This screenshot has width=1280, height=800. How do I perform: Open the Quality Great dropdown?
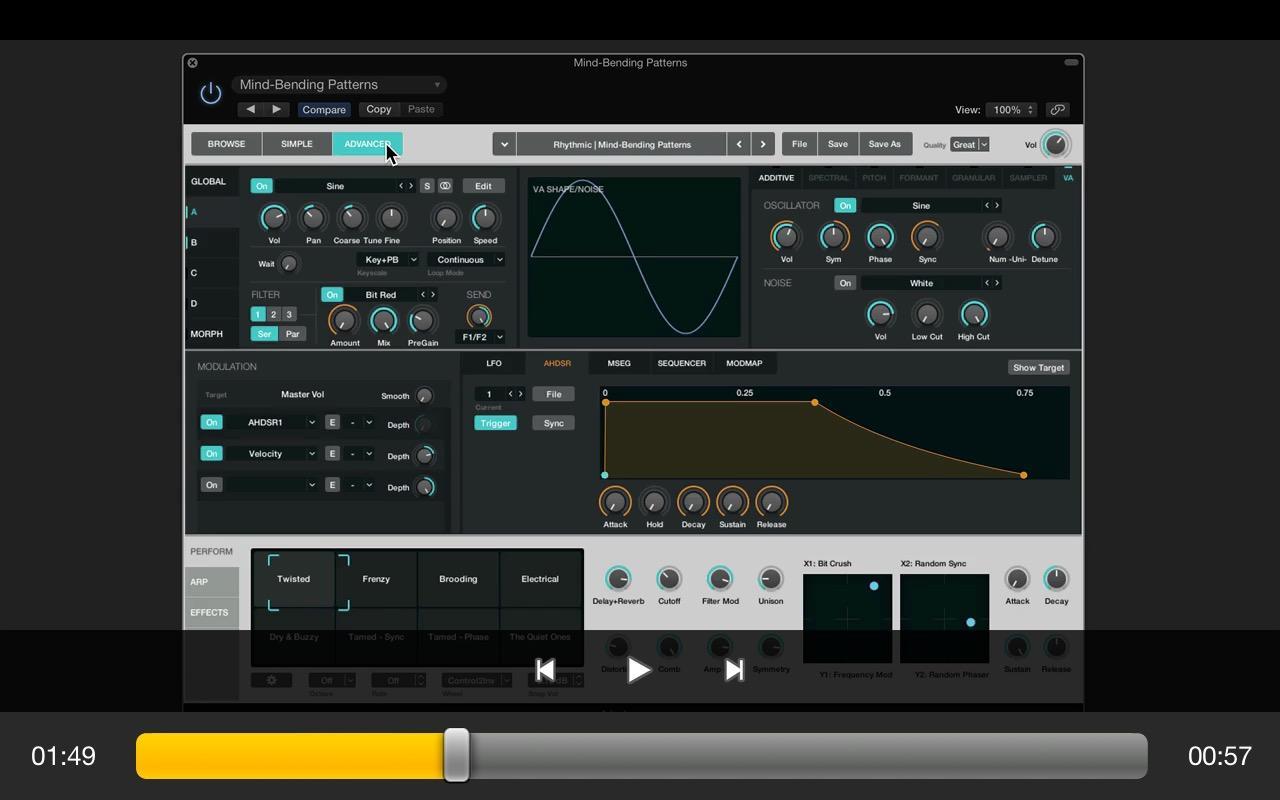coord(970,145)
